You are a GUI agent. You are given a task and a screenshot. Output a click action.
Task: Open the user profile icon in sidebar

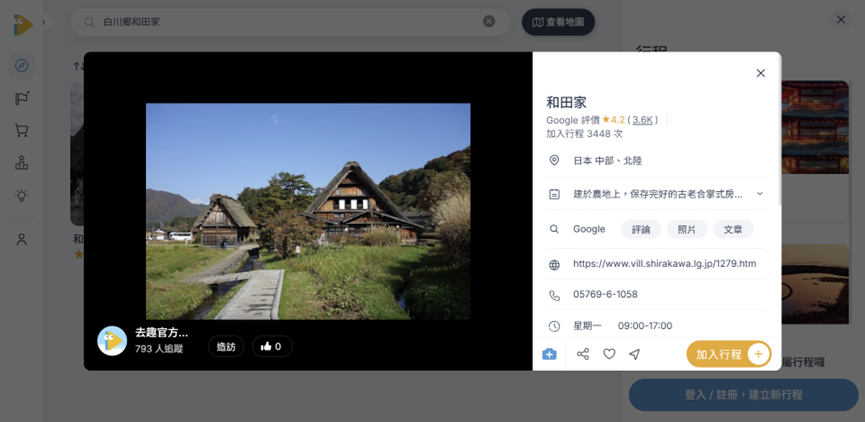(x=22, y=239)
